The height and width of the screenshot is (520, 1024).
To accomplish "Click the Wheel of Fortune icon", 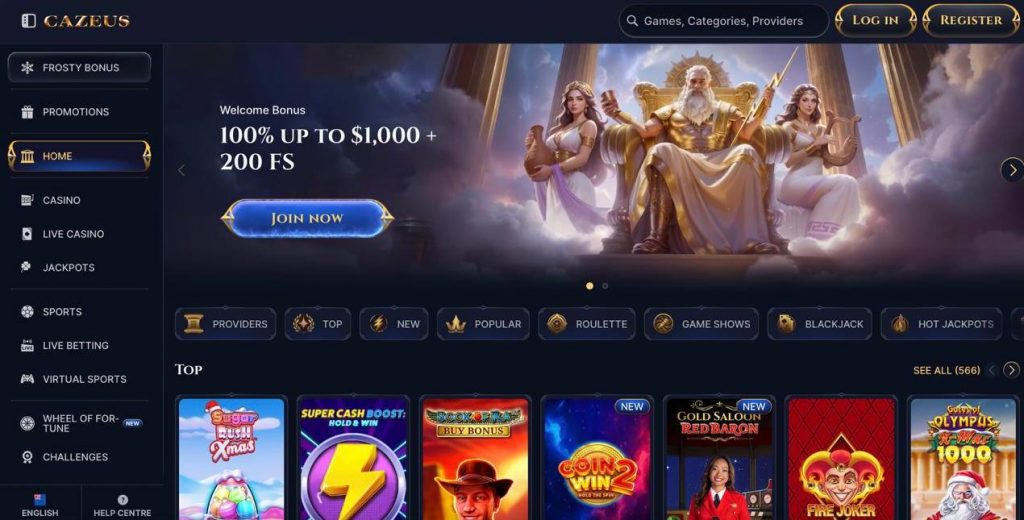I will click(x=27, y=423).
